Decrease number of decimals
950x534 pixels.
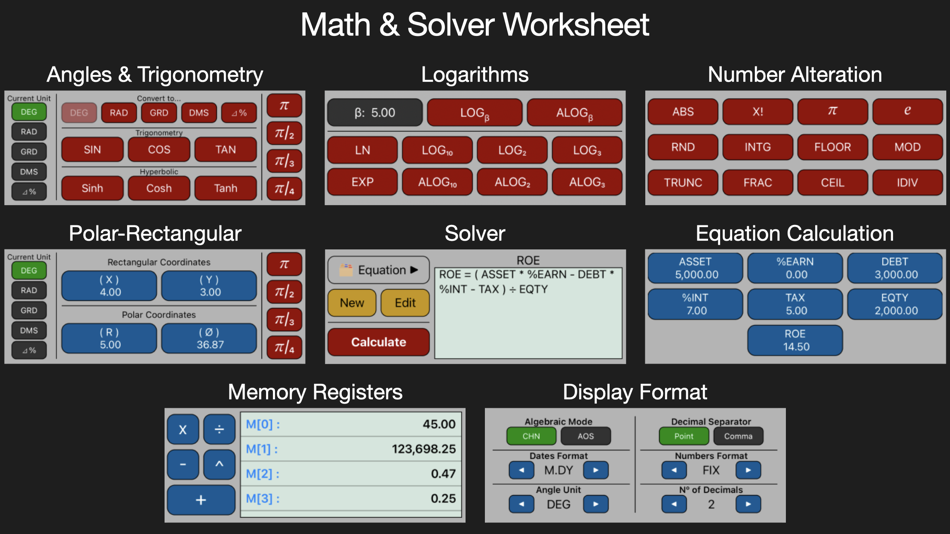[x=674, y=504]
